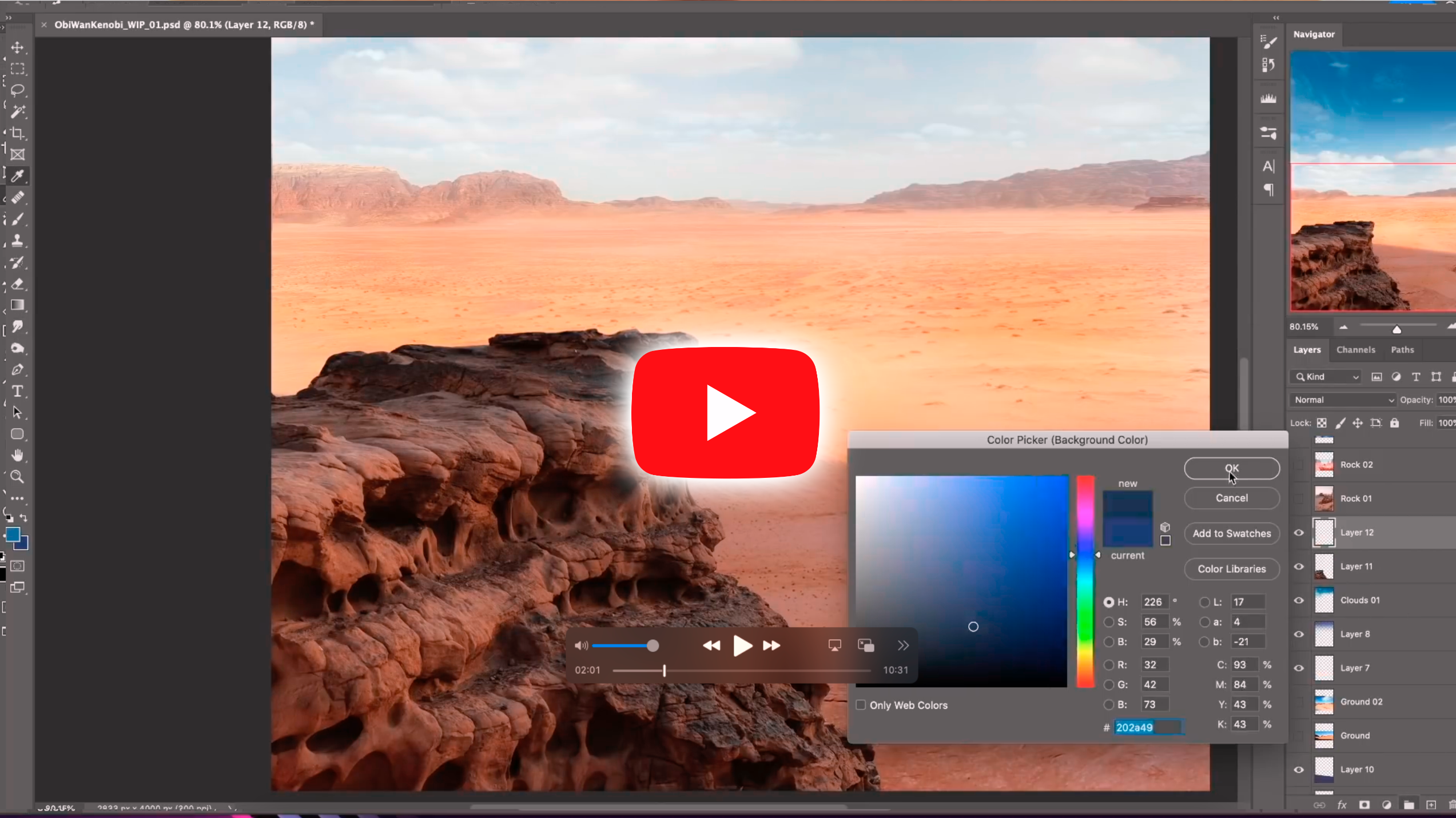Click the hex color input field

[x=1148, y=727]
